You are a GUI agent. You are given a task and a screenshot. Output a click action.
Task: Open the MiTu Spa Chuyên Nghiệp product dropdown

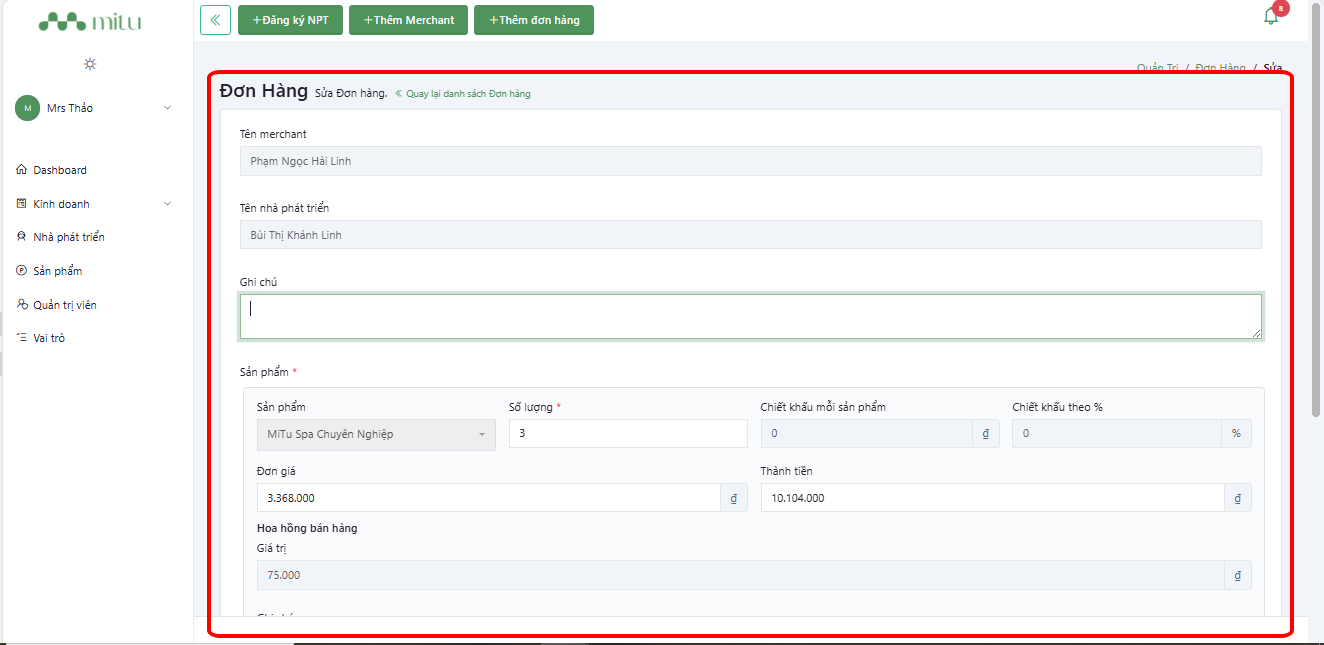pos(376,434)
